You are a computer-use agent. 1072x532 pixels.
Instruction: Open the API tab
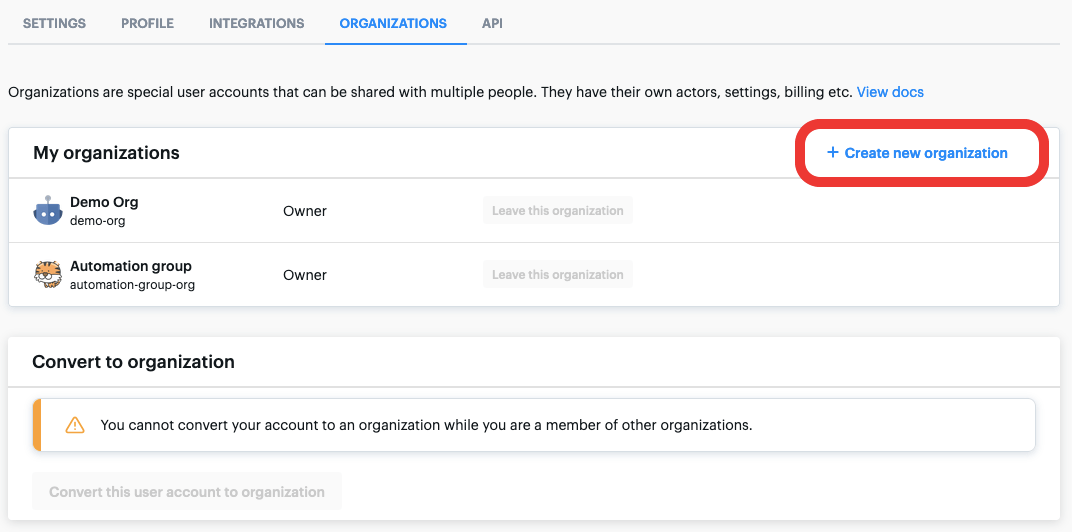click(492, 23)
